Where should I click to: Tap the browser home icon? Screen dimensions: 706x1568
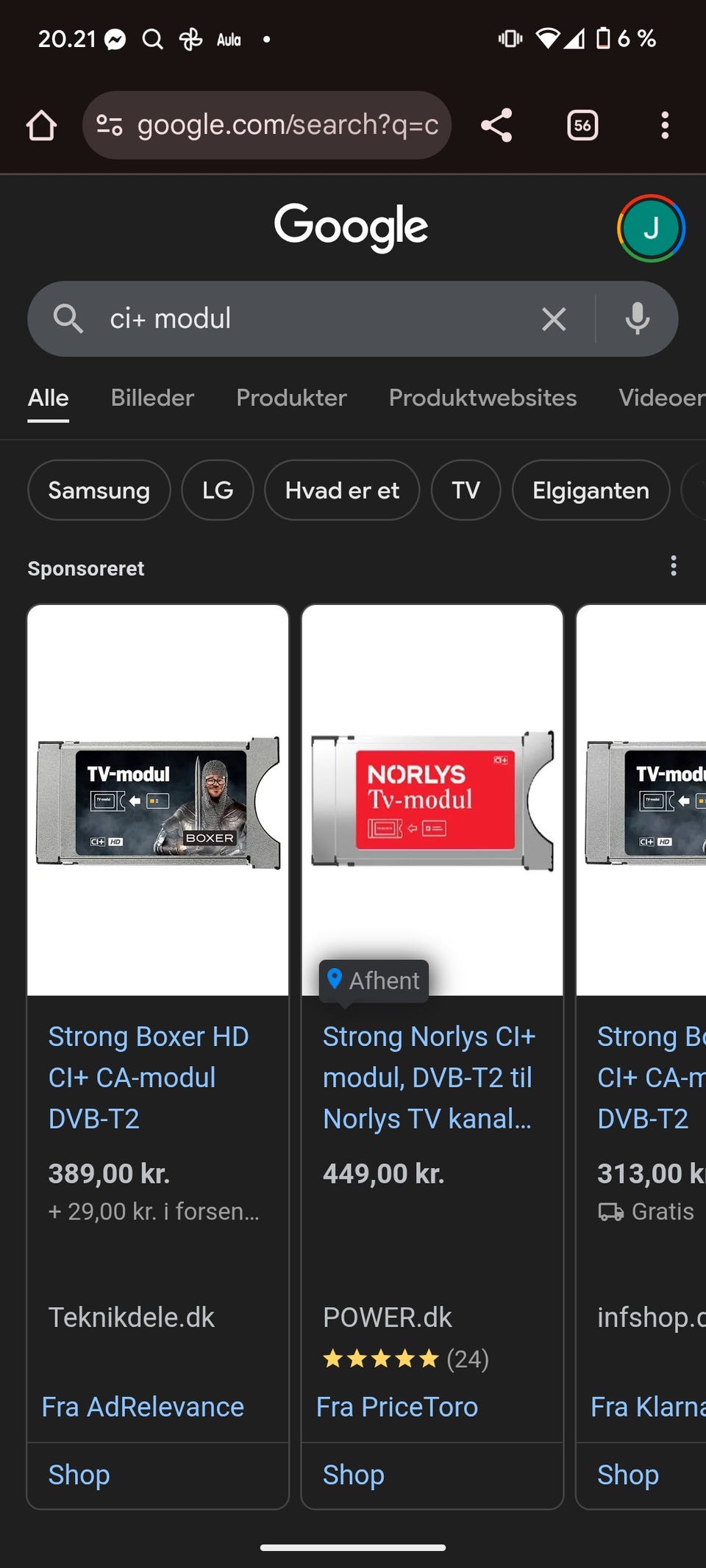pyautogui.click(x=41, y=125)
